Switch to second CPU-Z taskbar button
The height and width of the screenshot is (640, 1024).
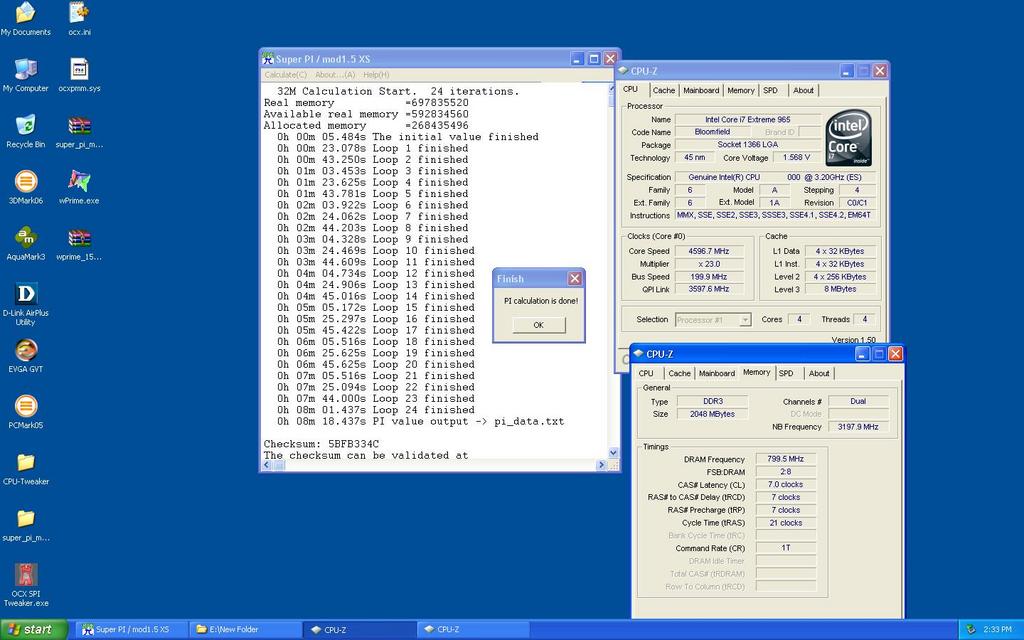click(473, 630)
